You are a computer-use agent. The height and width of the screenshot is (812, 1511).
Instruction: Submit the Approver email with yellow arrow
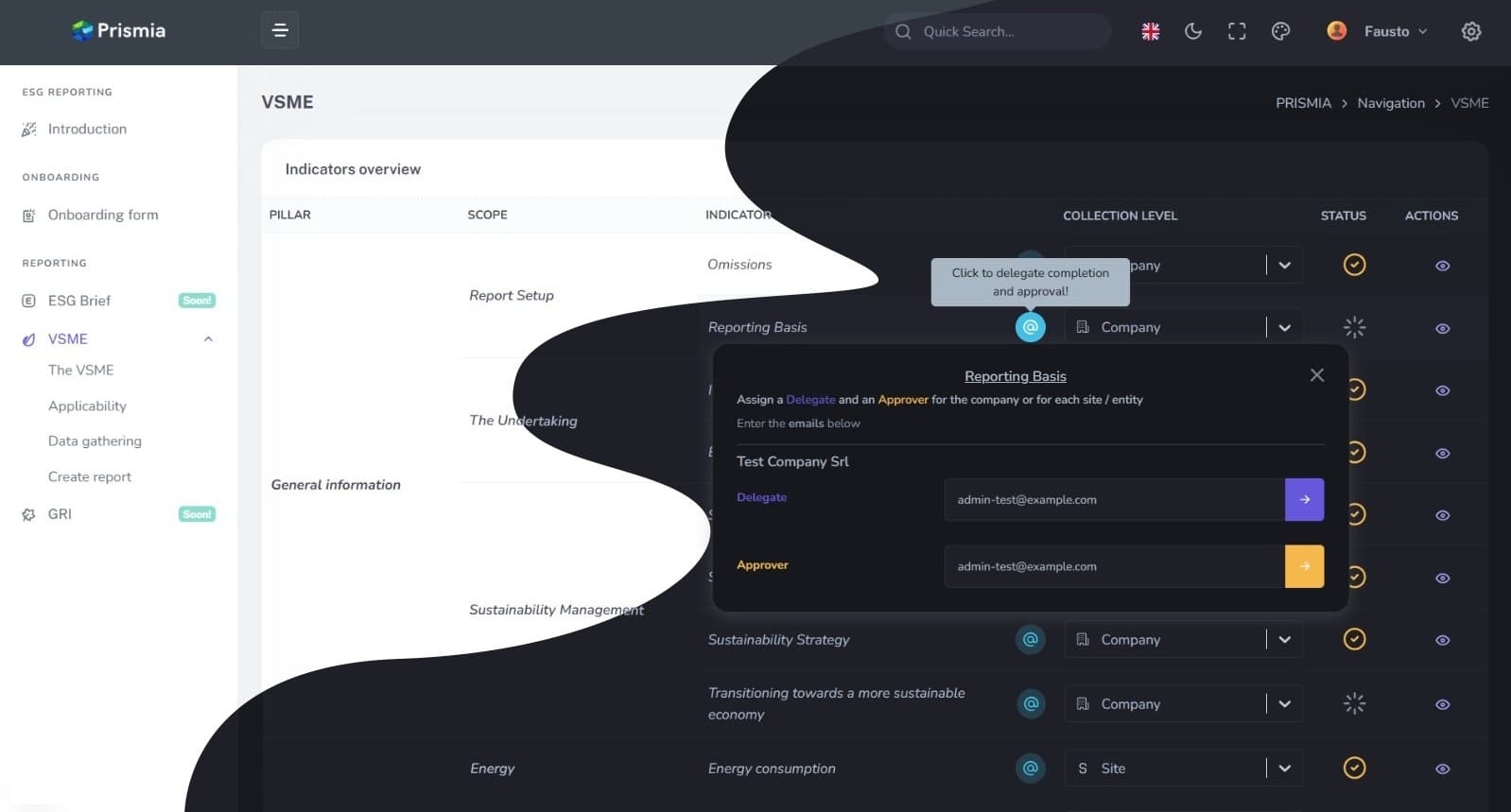(x=1304, y=566)
